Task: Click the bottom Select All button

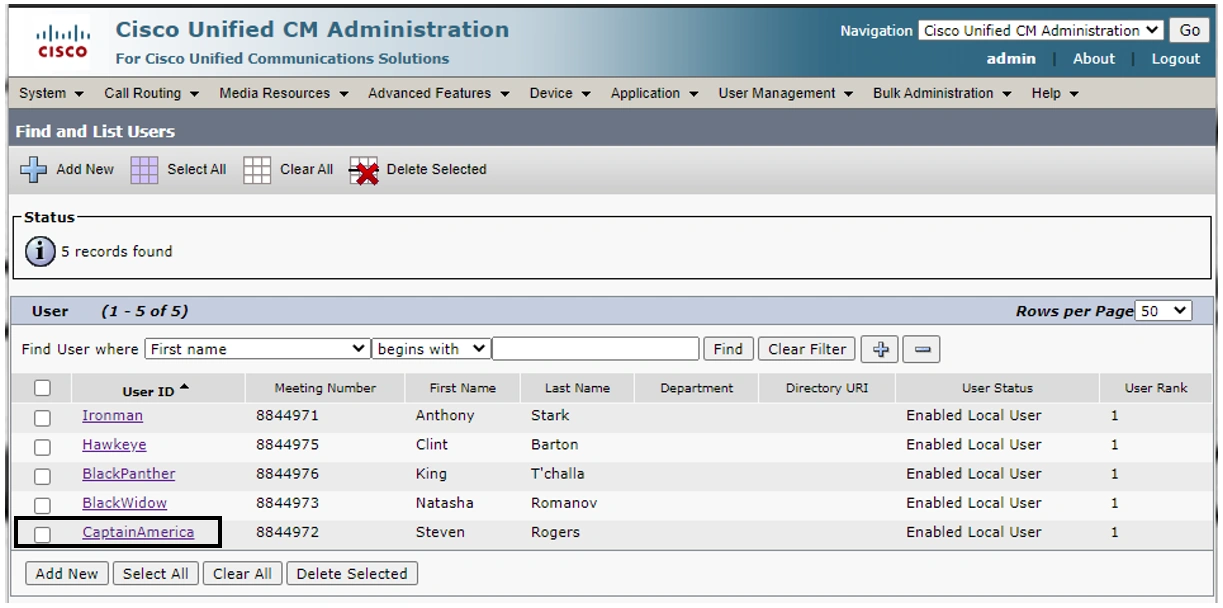Action: [x=155, y=574]
